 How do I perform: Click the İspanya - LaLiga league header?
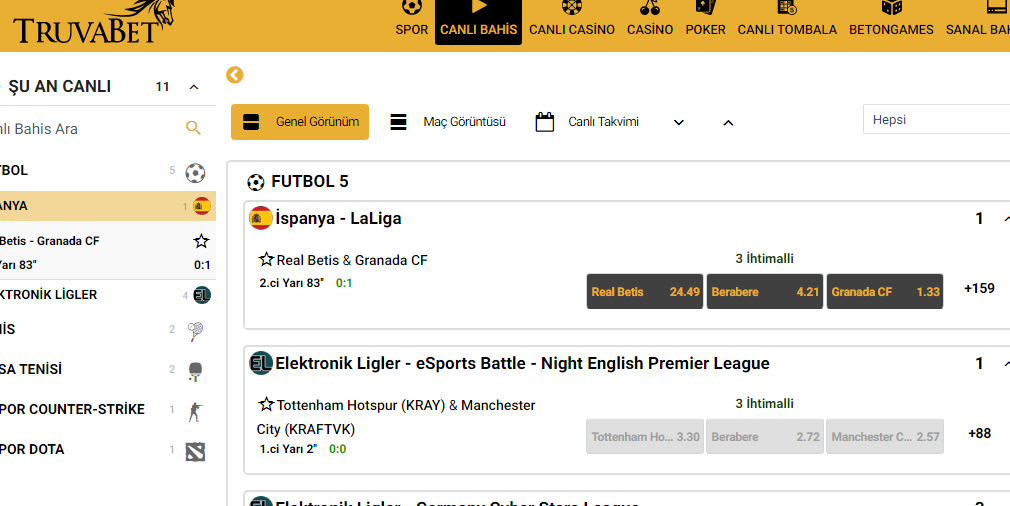[338, 218]
